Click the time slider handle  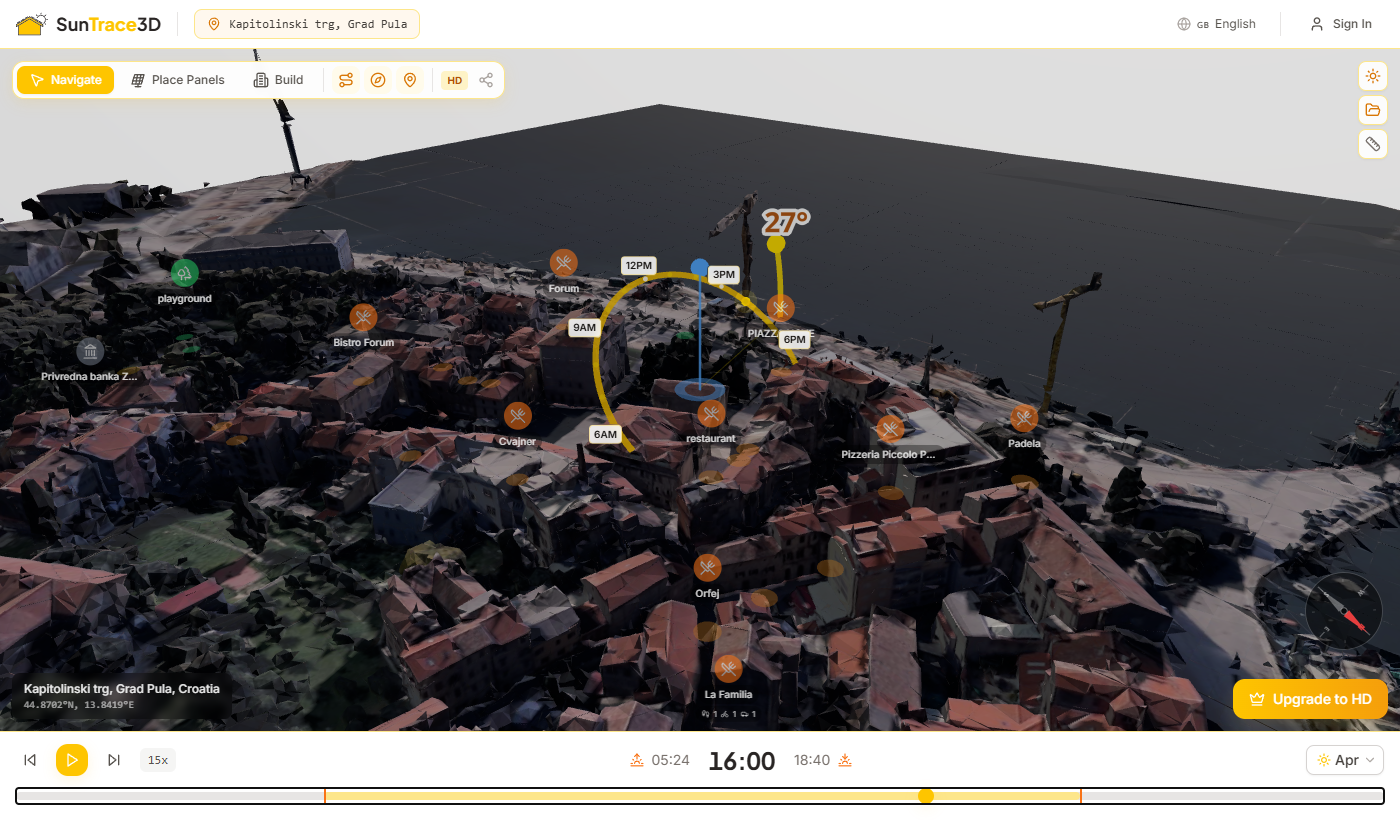[926, 796]
